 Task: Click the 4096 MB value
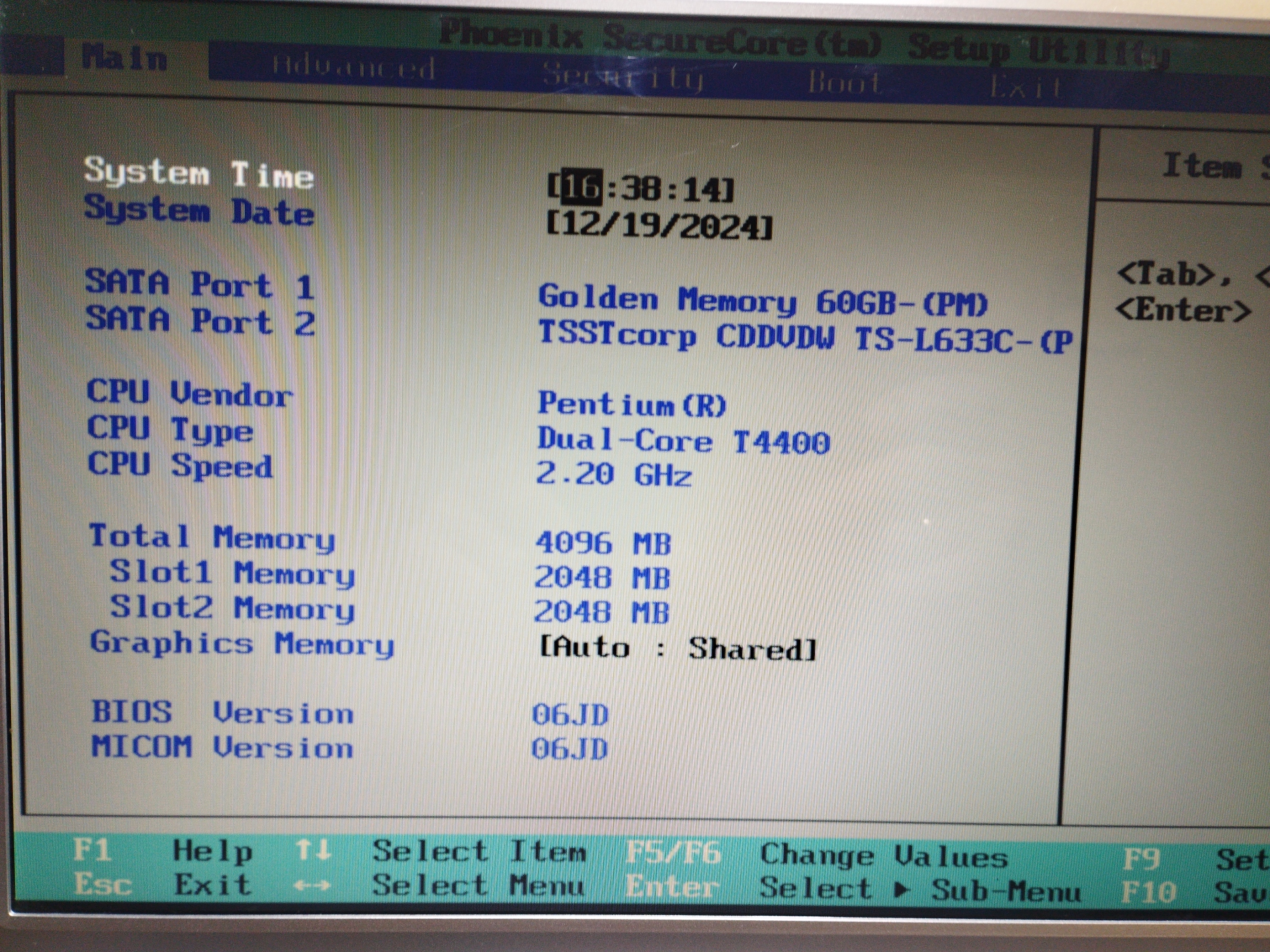(x=603, y=543)
